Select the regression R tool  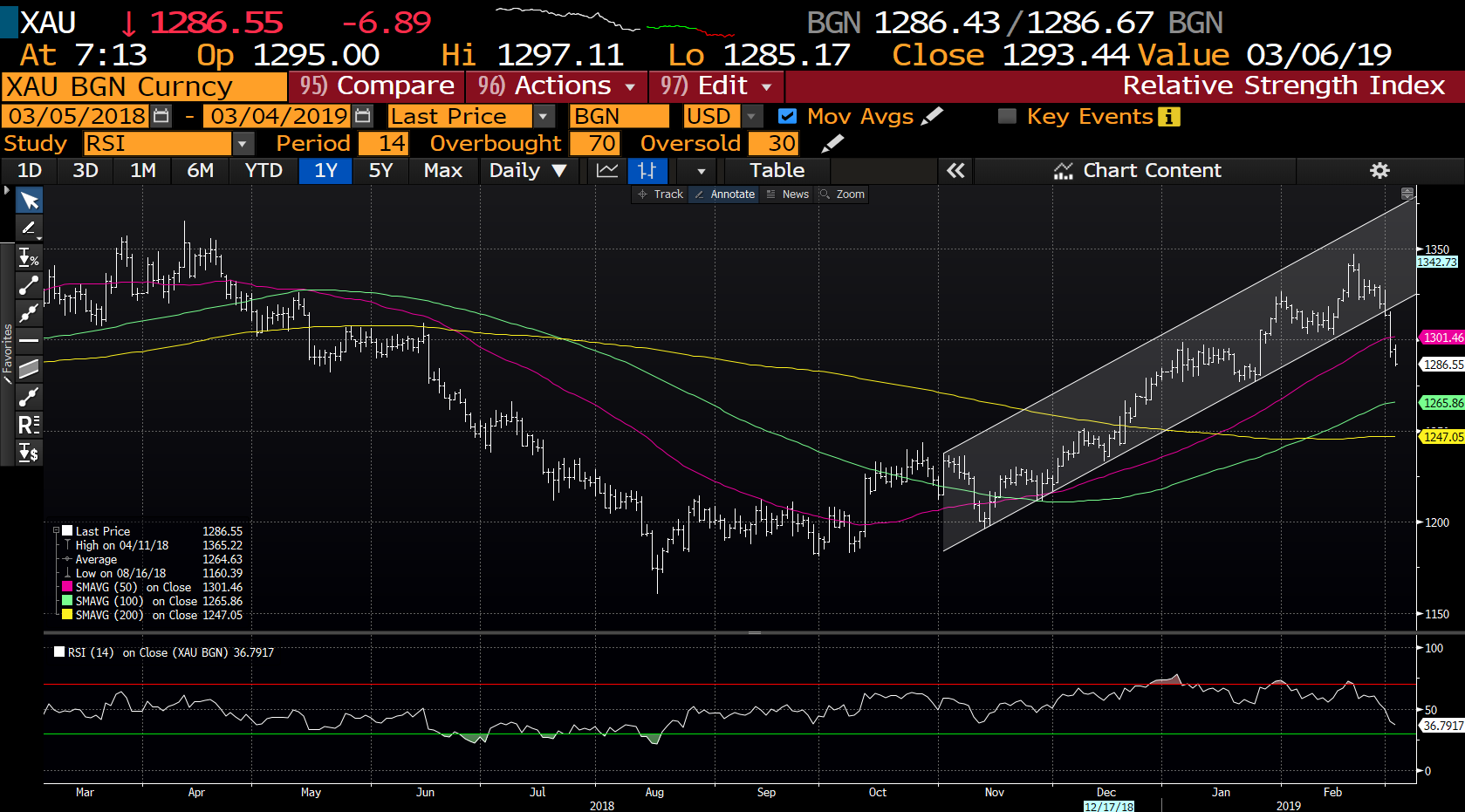click(x=29, y=425)
